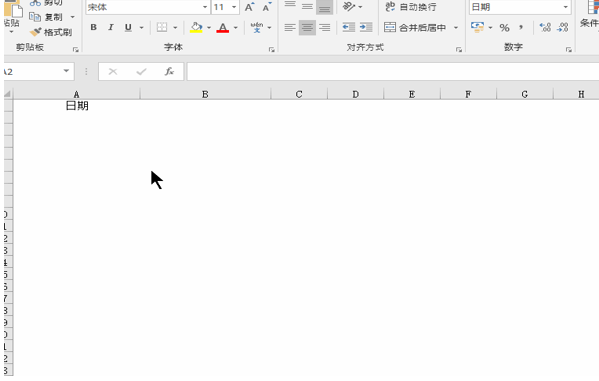Open 对齐方式 alignment dialog launcher
Screen dimensions: 599x381
click(x=459, y=49)
